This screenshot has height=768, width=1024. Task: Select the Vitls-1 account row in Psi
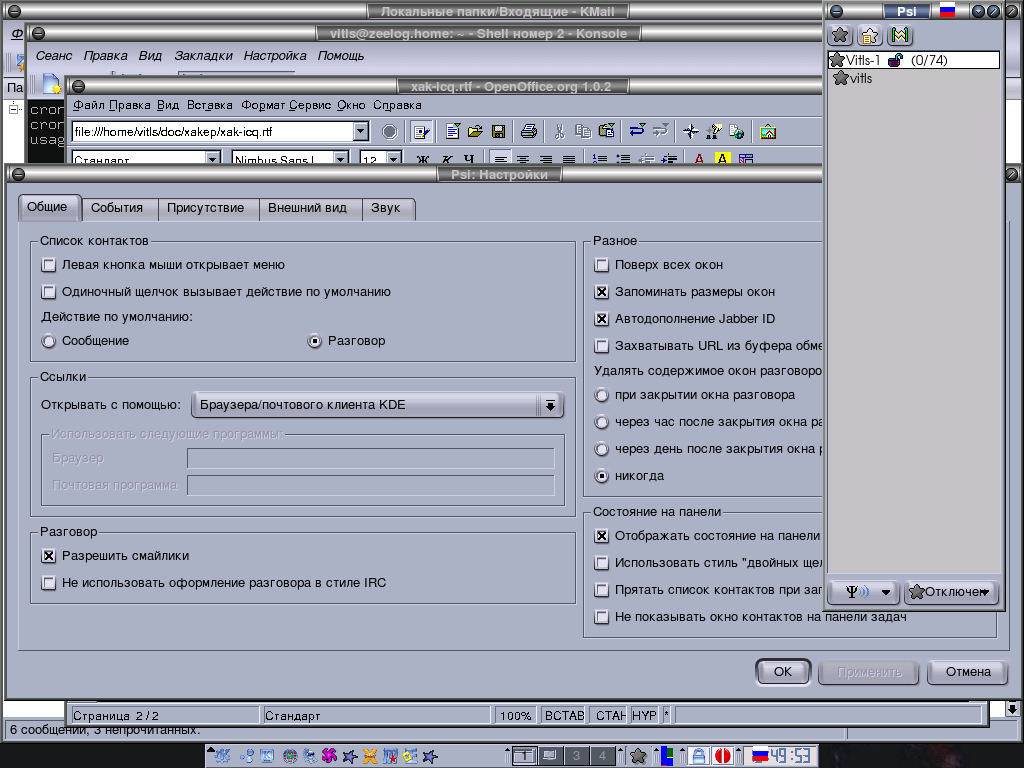(914, 60)
